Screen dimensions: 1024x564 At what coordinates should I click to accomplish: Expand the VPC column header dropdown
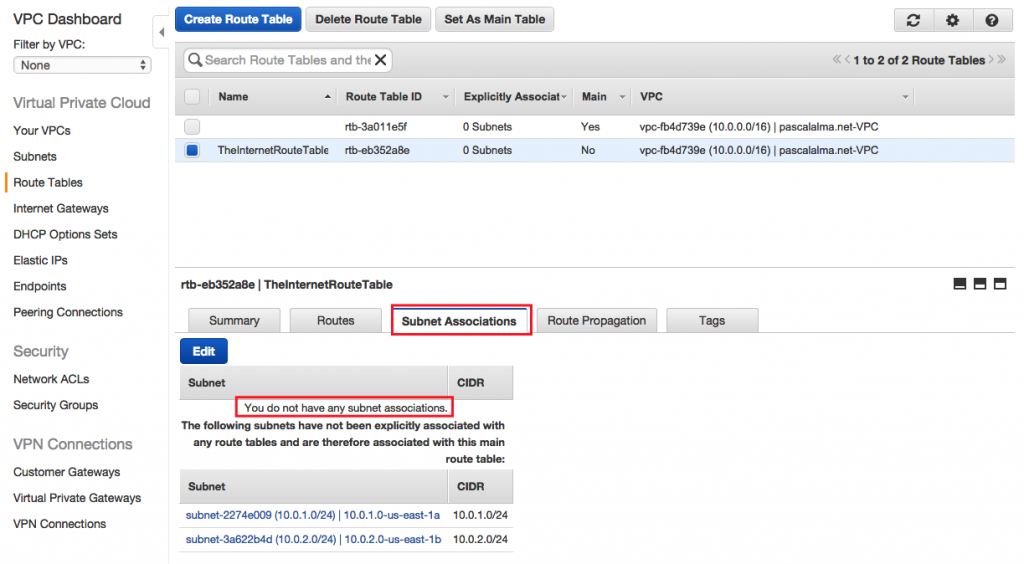(x=906, y=97)
